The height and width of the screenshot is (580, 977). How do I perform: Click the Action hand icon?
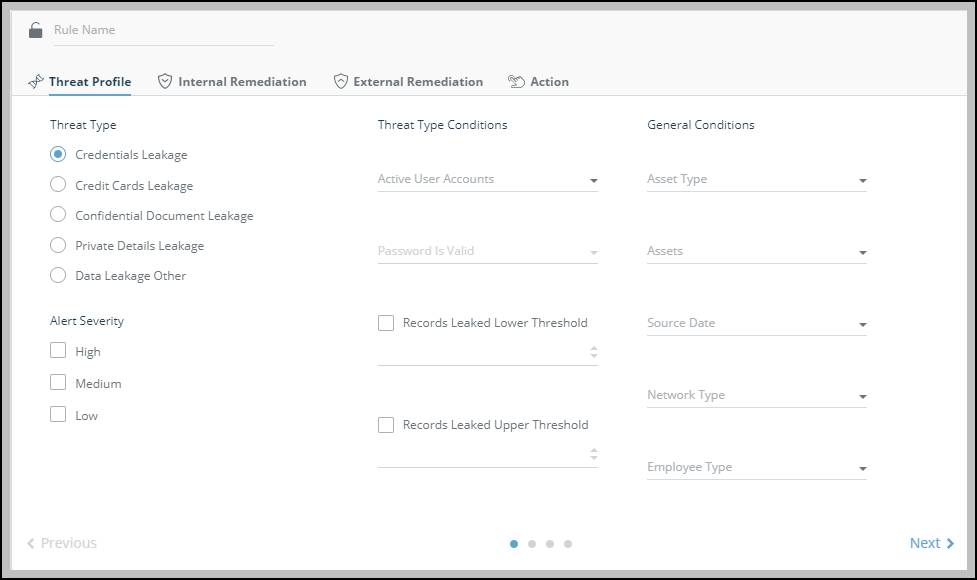coord(516,82)
